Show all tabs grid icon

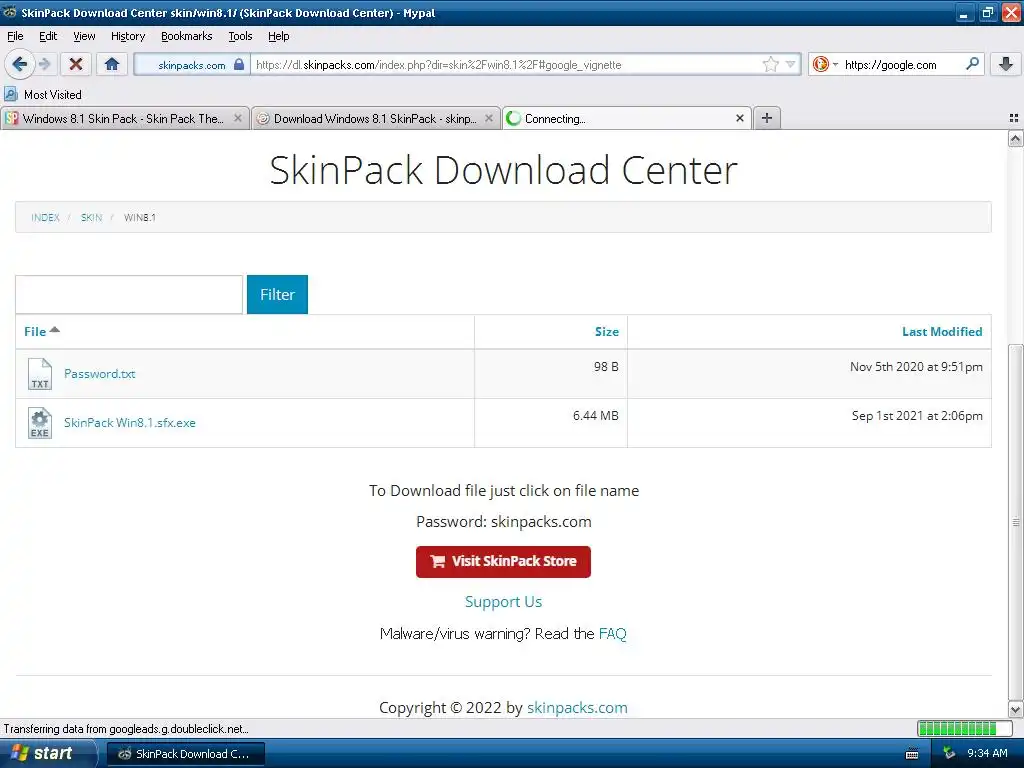pyautogui.click(x=1014, y=118)
